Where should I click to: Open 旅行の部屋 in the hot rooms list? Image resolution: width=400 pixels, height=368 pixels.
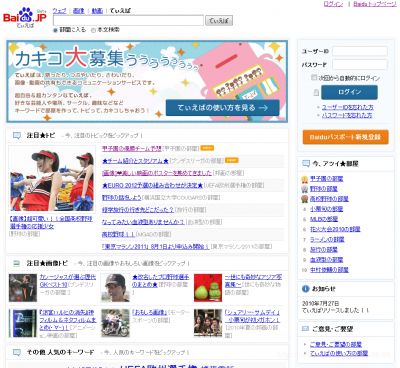[324, 249]
